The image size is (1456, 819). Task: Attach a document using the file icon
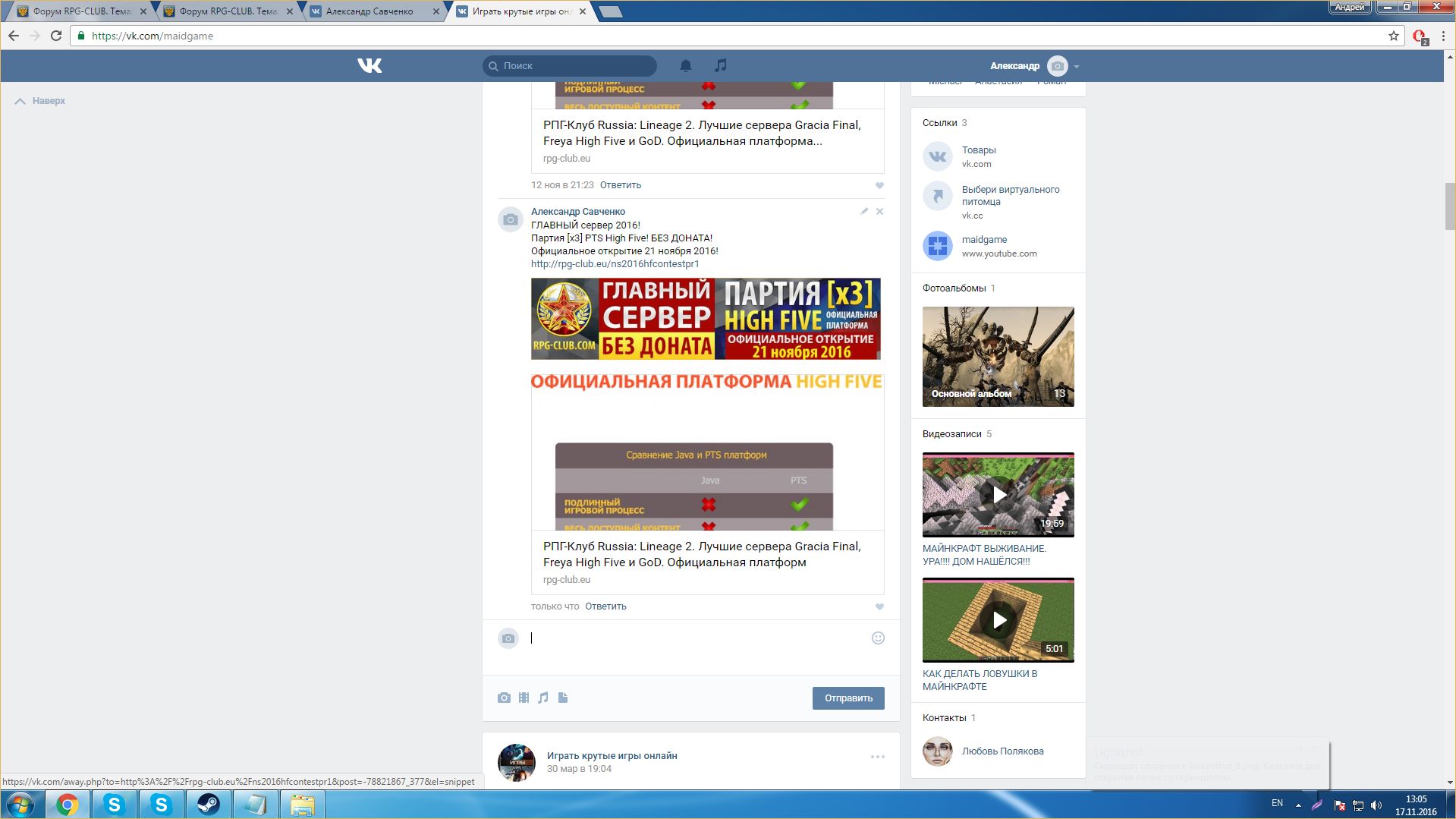click(x=563, y=698)
